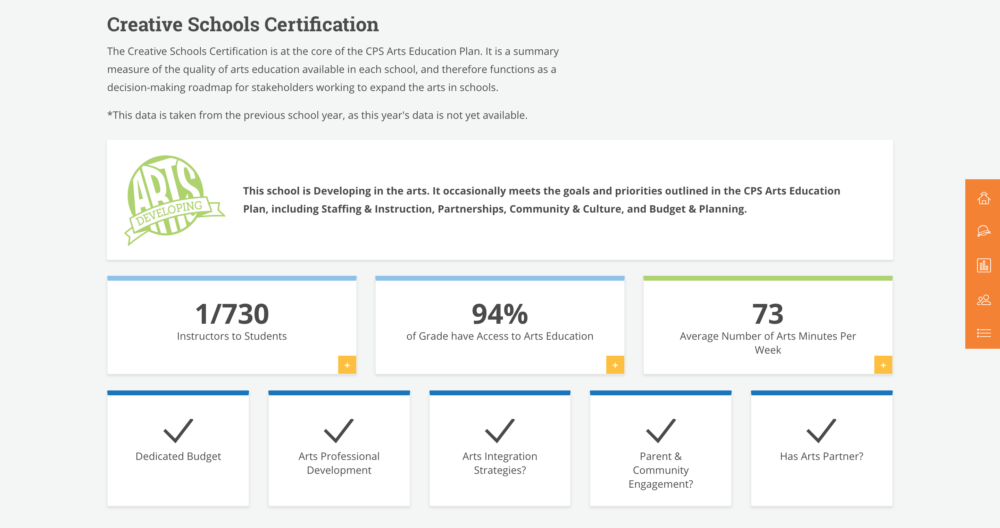Click the Creative Schools Certification heading
This screenshot has height=528, width=1000.
(x=242, y=24)
